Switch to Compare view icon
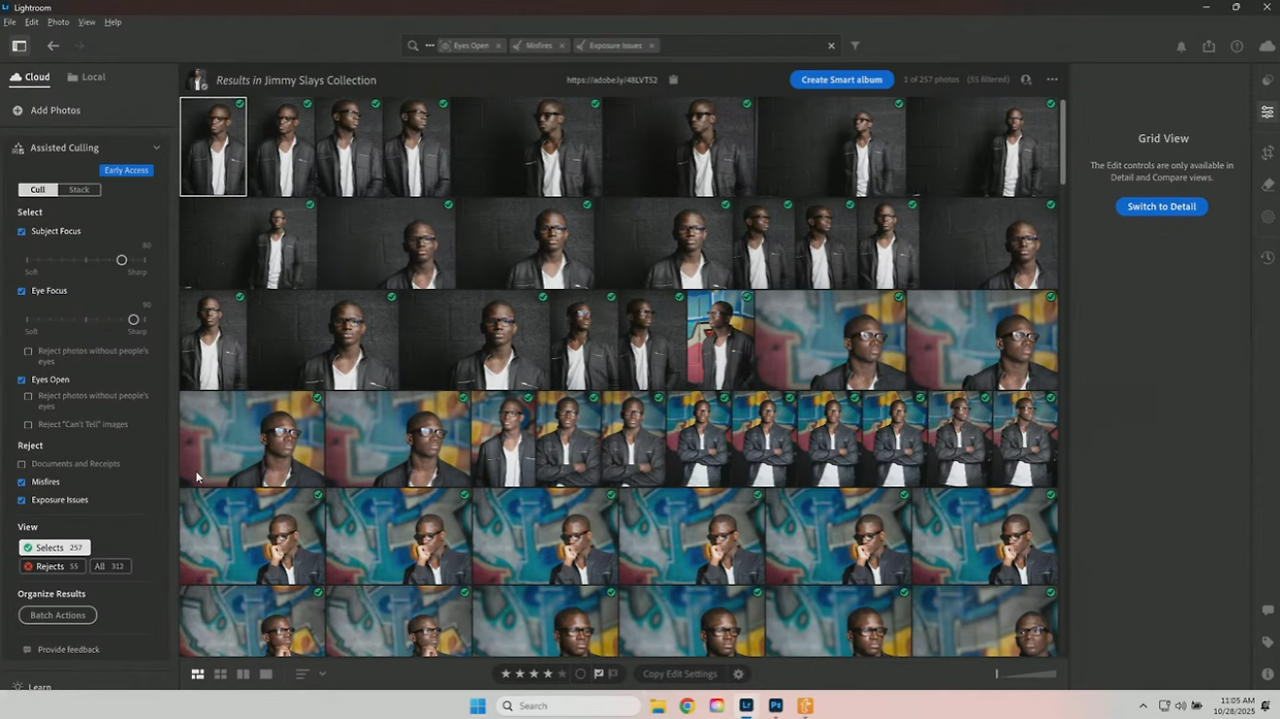 click(x=243, y=675)
